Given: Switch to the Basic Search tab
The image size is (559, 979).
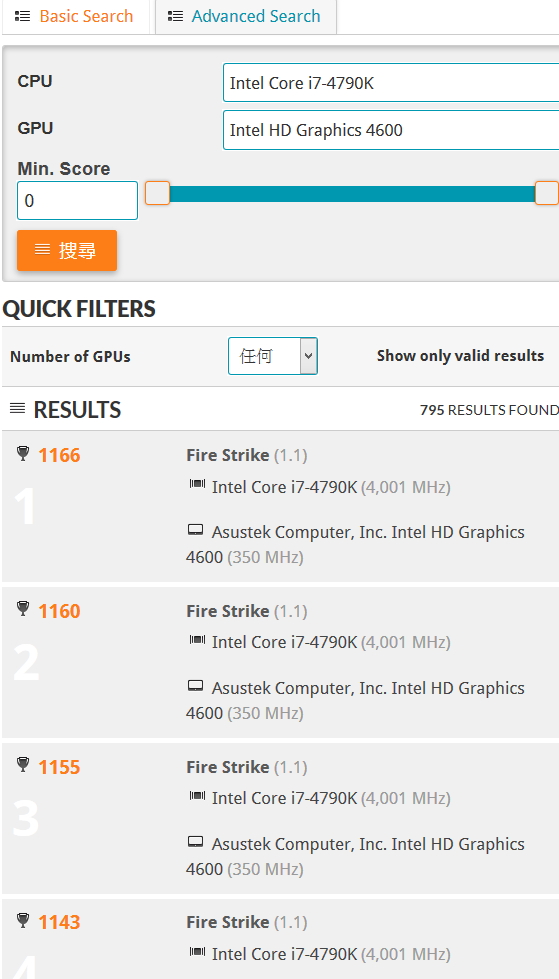Looking at the screenshot, I should click(76, 16).
